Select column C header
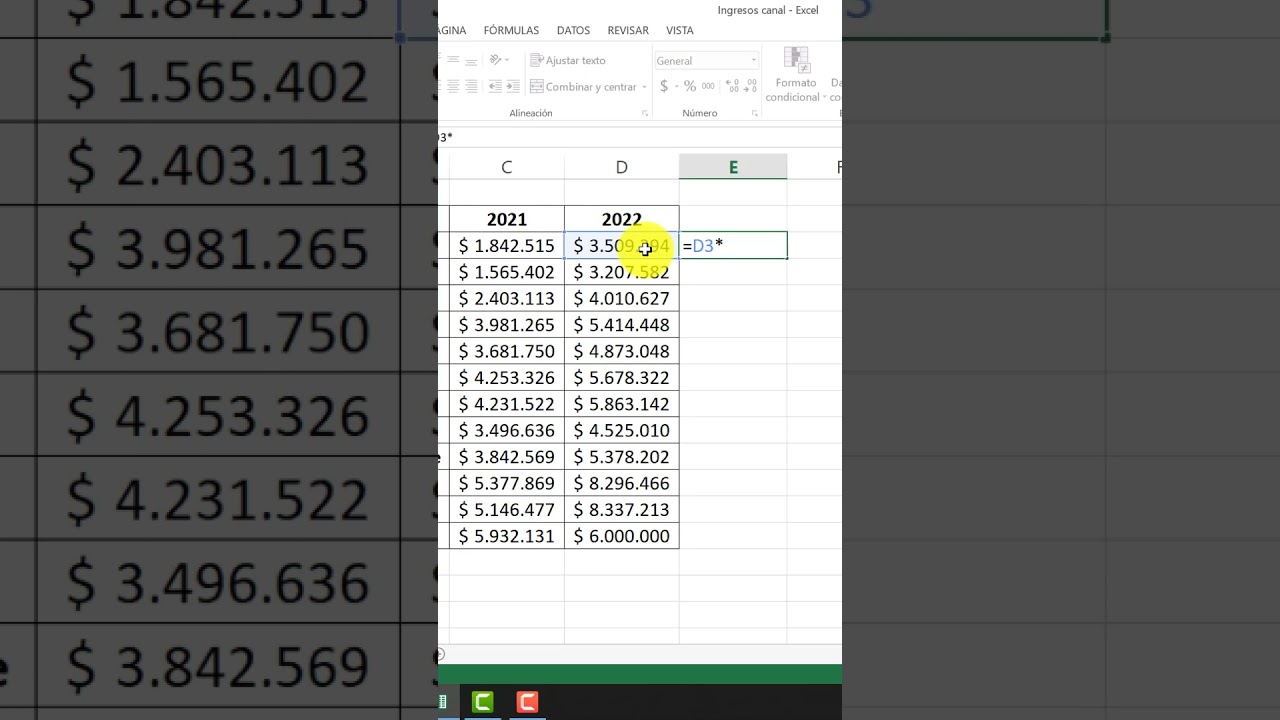 (507, 167)
